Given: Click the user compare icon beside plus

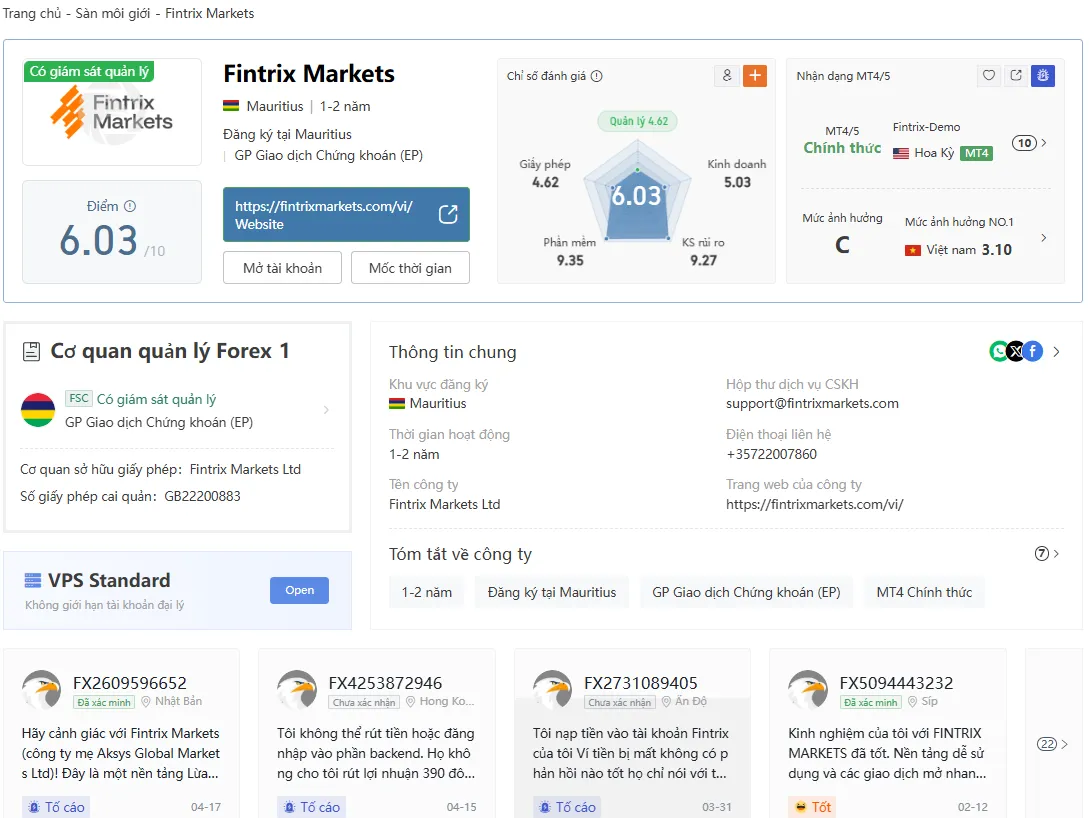Looking at the screenshot, I should [x=726, y=76].
